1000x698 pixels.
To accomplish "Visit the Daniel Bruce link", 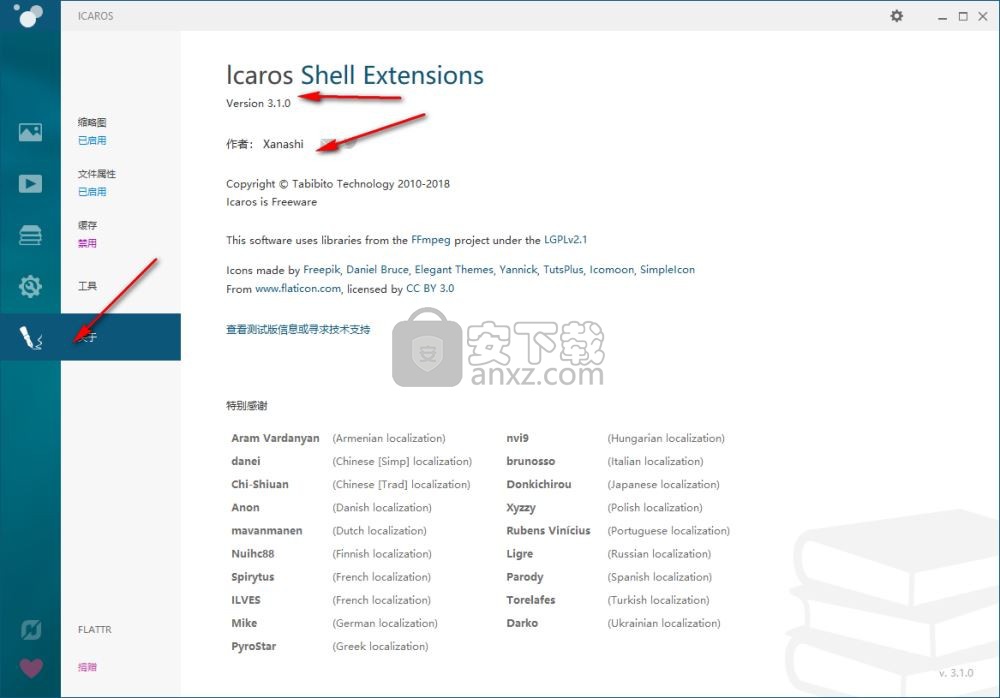I will 377,270.
